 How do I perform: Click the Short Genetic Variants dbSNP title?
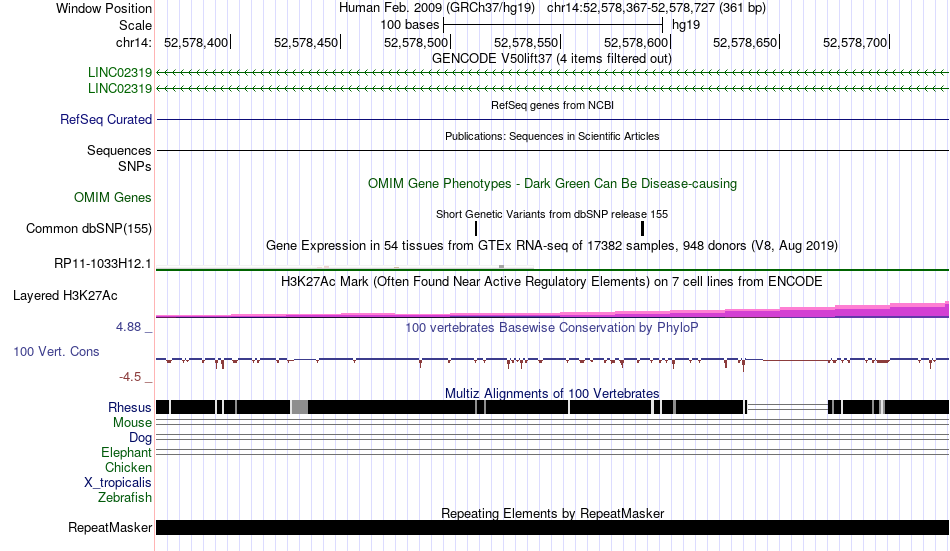552,214
